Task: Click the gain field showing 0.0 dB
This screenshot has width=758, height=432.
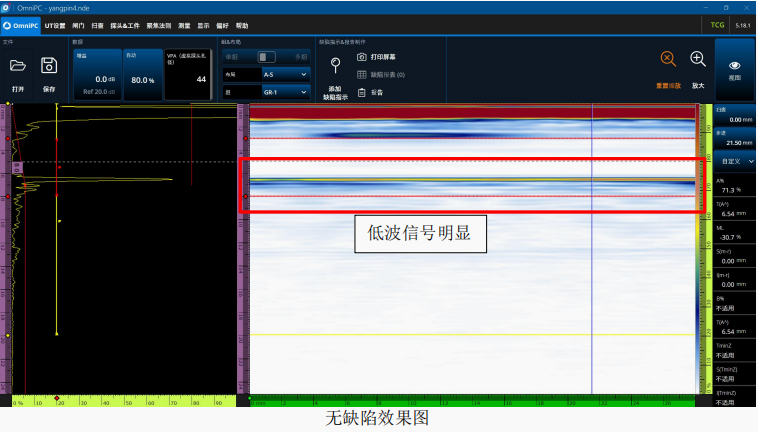Action: point(97,74)
